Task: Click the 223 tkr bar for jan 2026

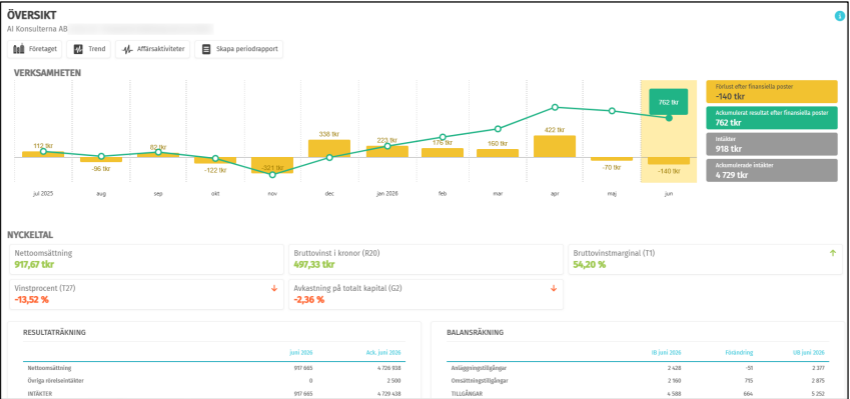Action: click(387, 151)
